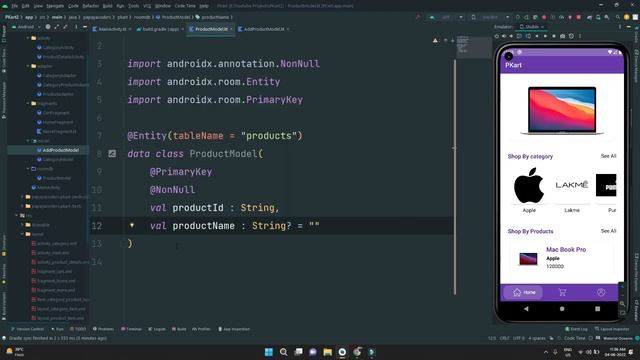Click See All next to Shop By category
Screen dimensions: 640x360
608,156
